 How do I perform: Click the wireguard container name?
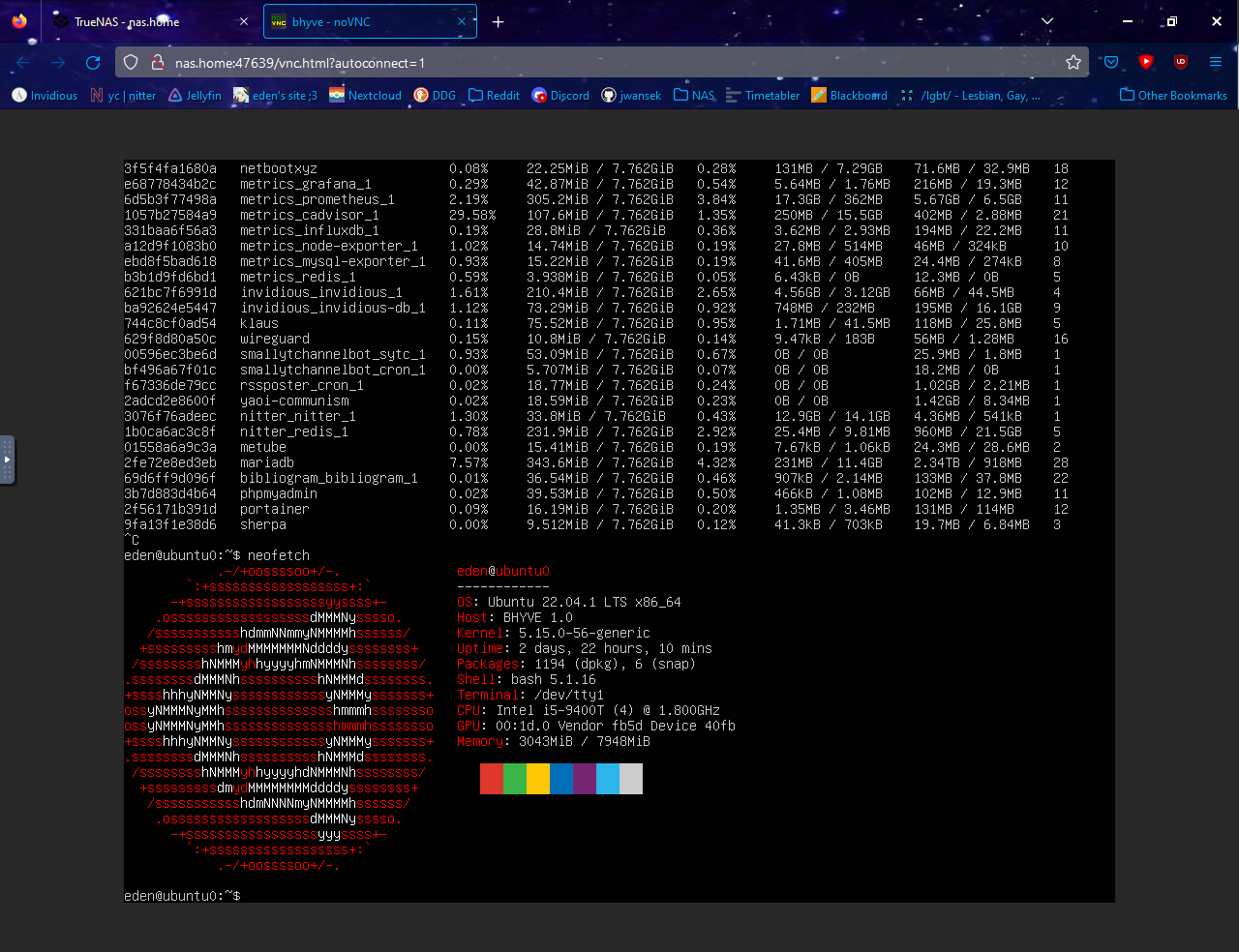pyautogui.click(x=275, y=339)
